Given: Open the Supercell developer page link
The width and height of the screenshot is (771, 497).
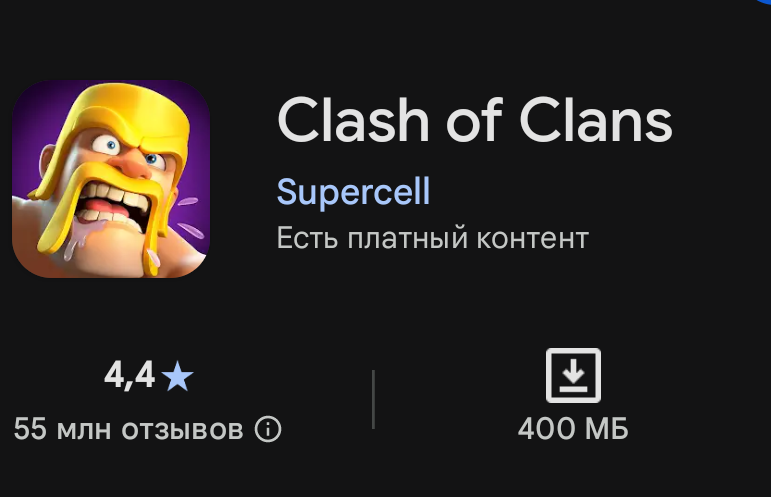Looking at the screenshot, I should click(354, 192).
